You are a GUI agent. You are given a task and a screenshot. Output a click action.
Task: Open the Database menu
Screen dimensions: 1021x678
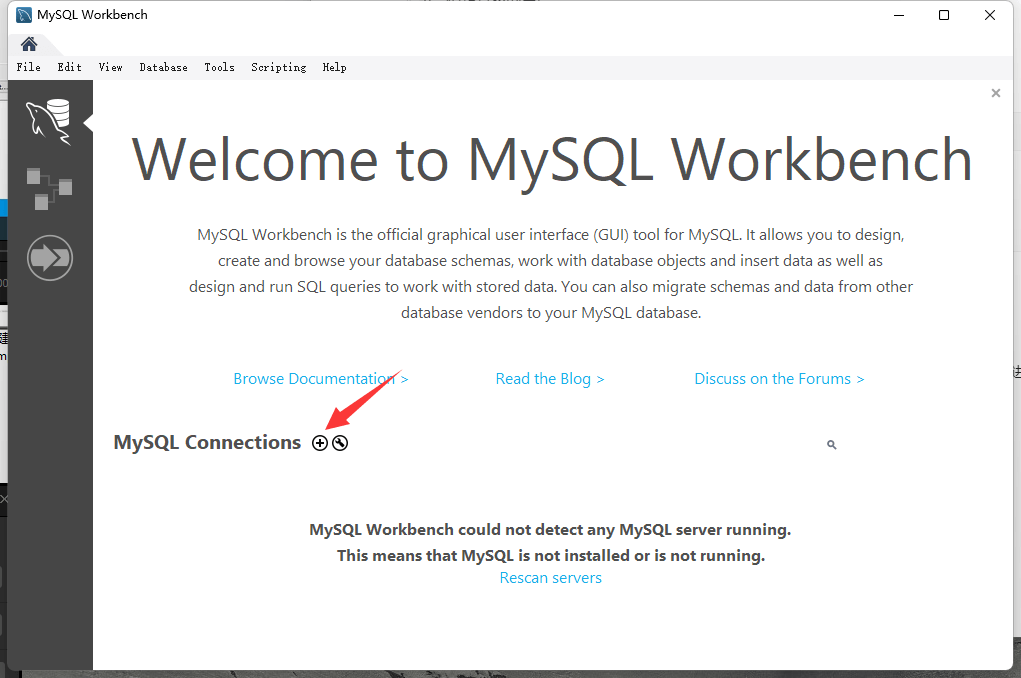pos(163,67)
